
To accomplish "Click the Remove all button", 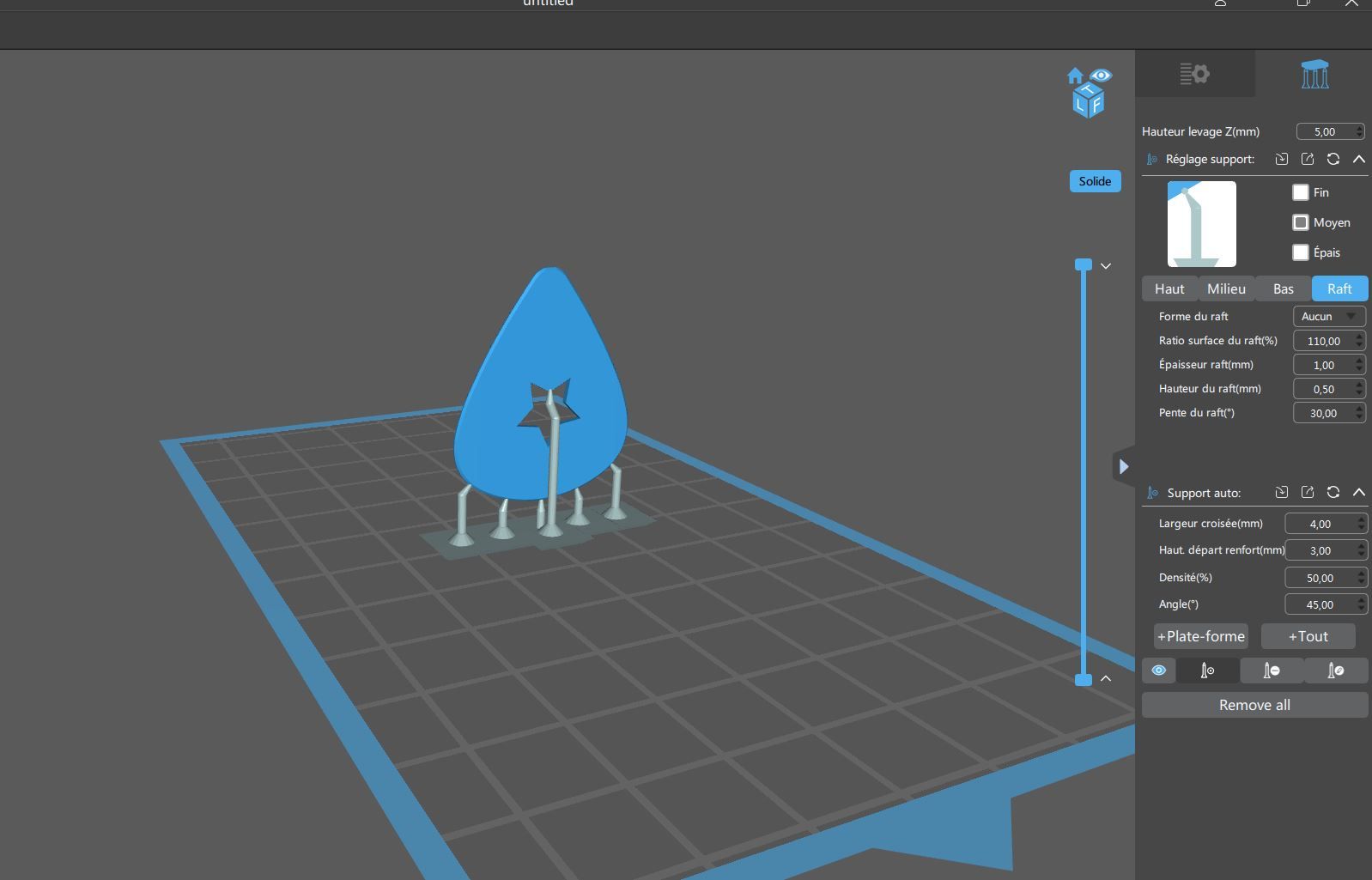I will (x=1254, y=705).
